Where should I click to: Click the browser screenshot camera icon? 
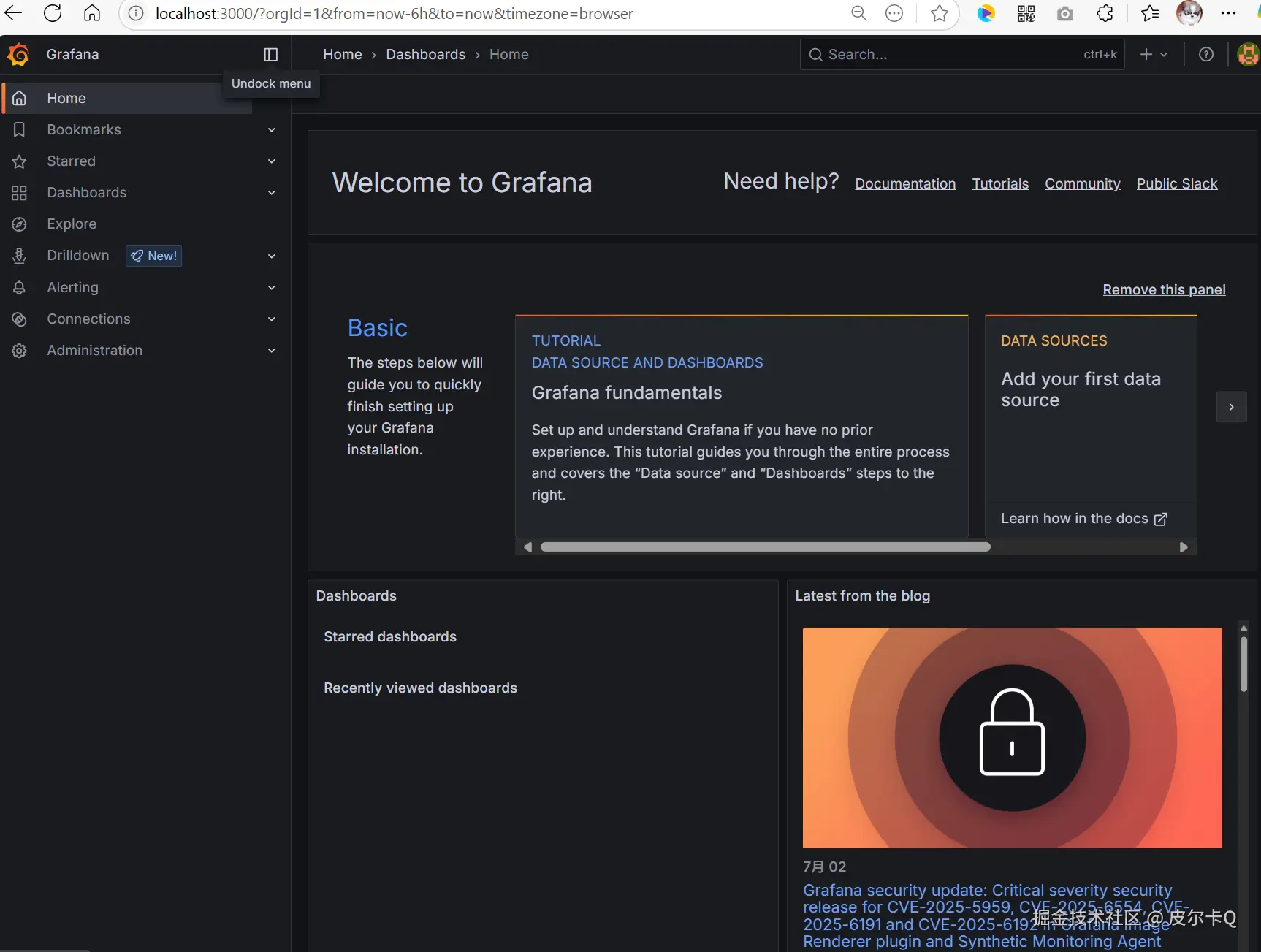pyautogui.click(x=1065, y=13)
